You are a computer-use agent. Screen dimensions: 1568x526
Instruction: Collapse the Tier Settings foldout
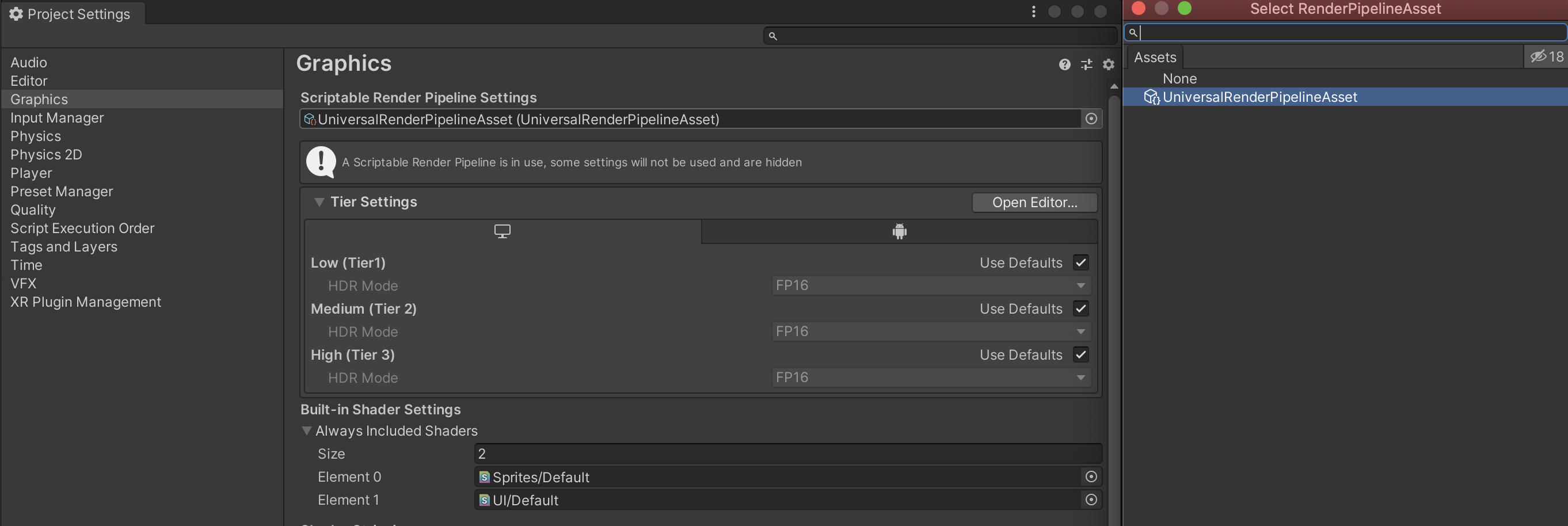click(x=319, y=202)
